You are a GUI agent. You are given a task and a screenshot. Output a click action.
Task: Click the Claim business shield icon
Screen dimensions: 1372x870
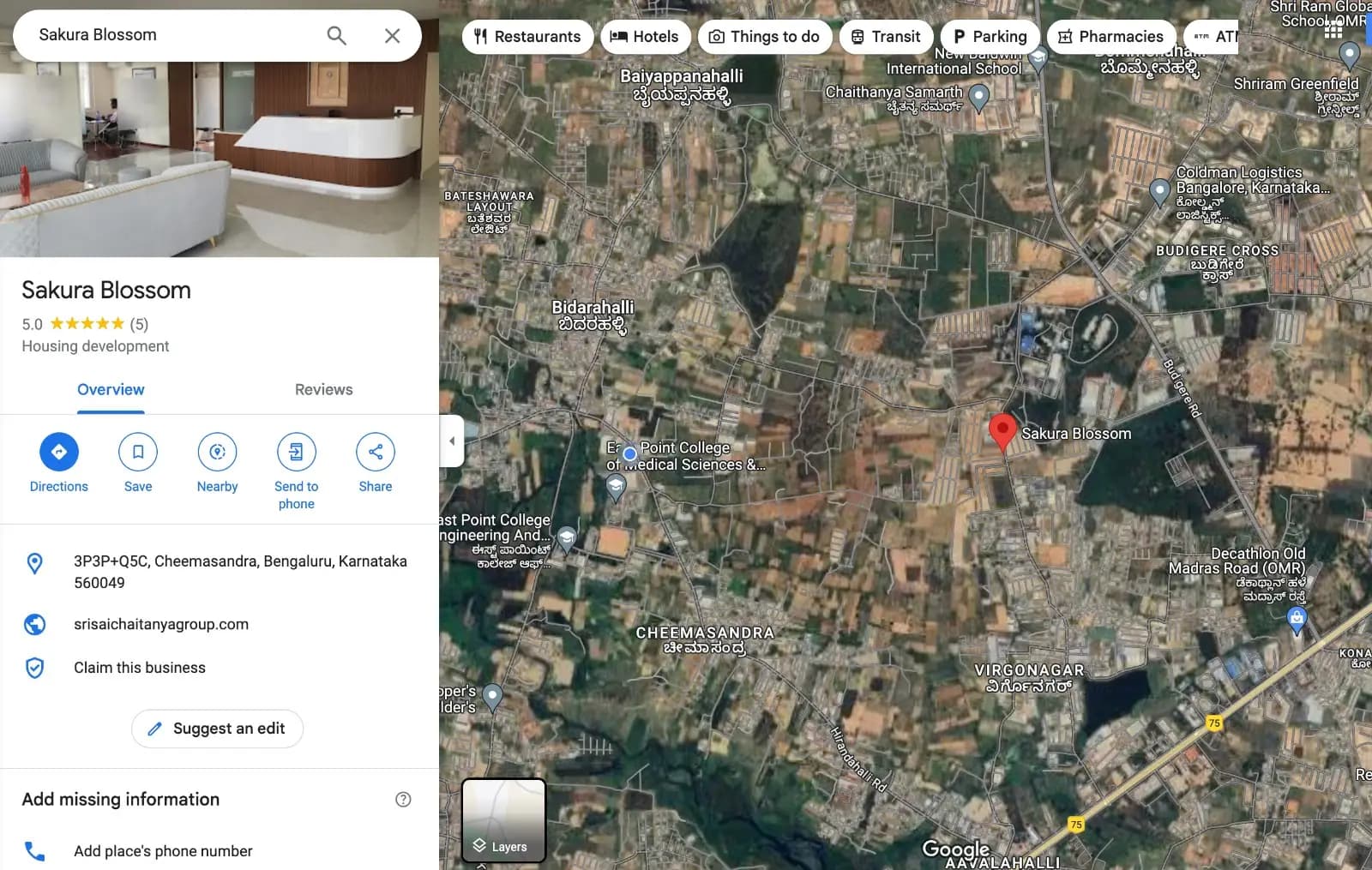pos(34,668)
